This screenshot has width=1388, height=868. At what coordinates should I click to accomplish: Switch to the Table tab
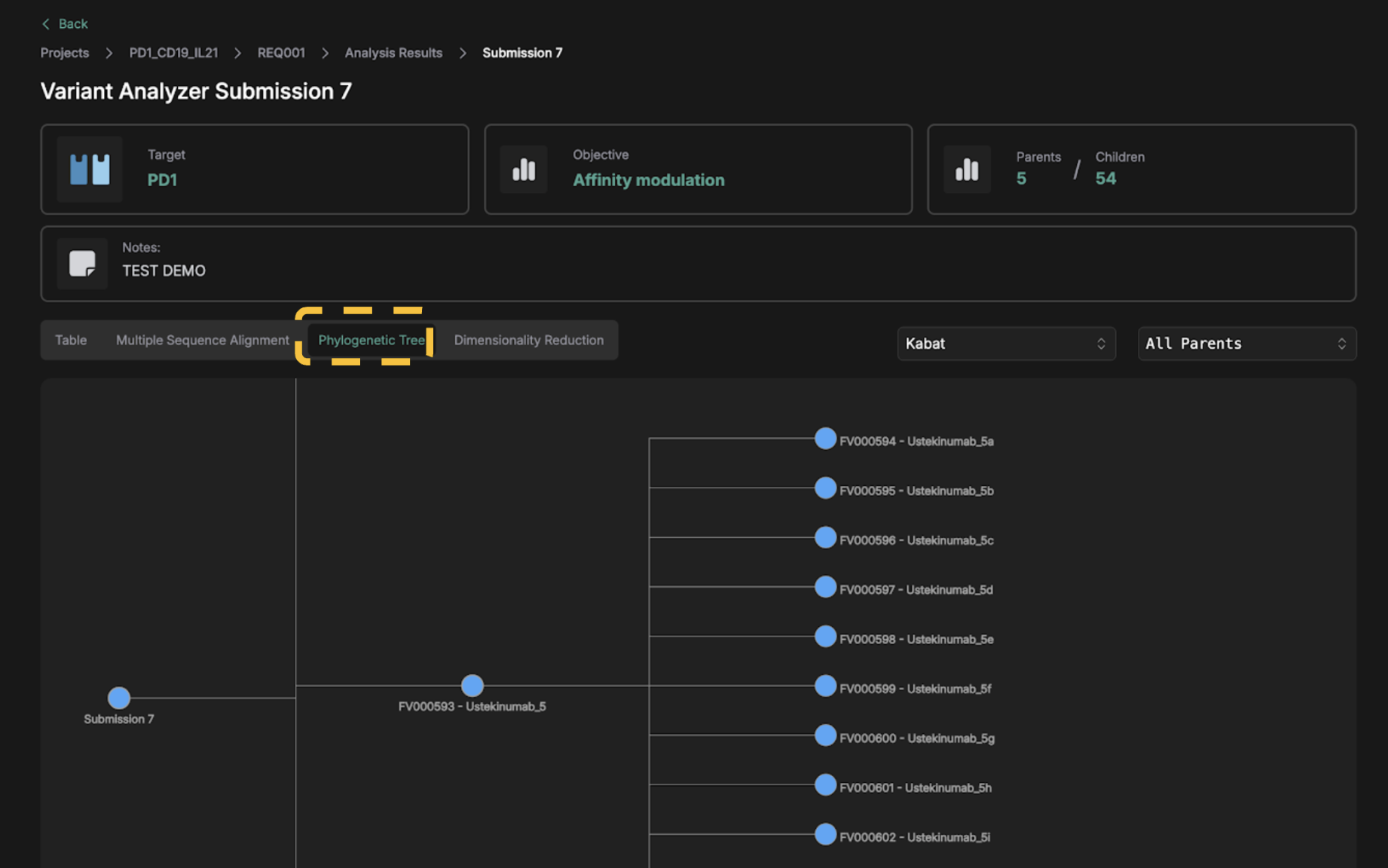(71, 341)
